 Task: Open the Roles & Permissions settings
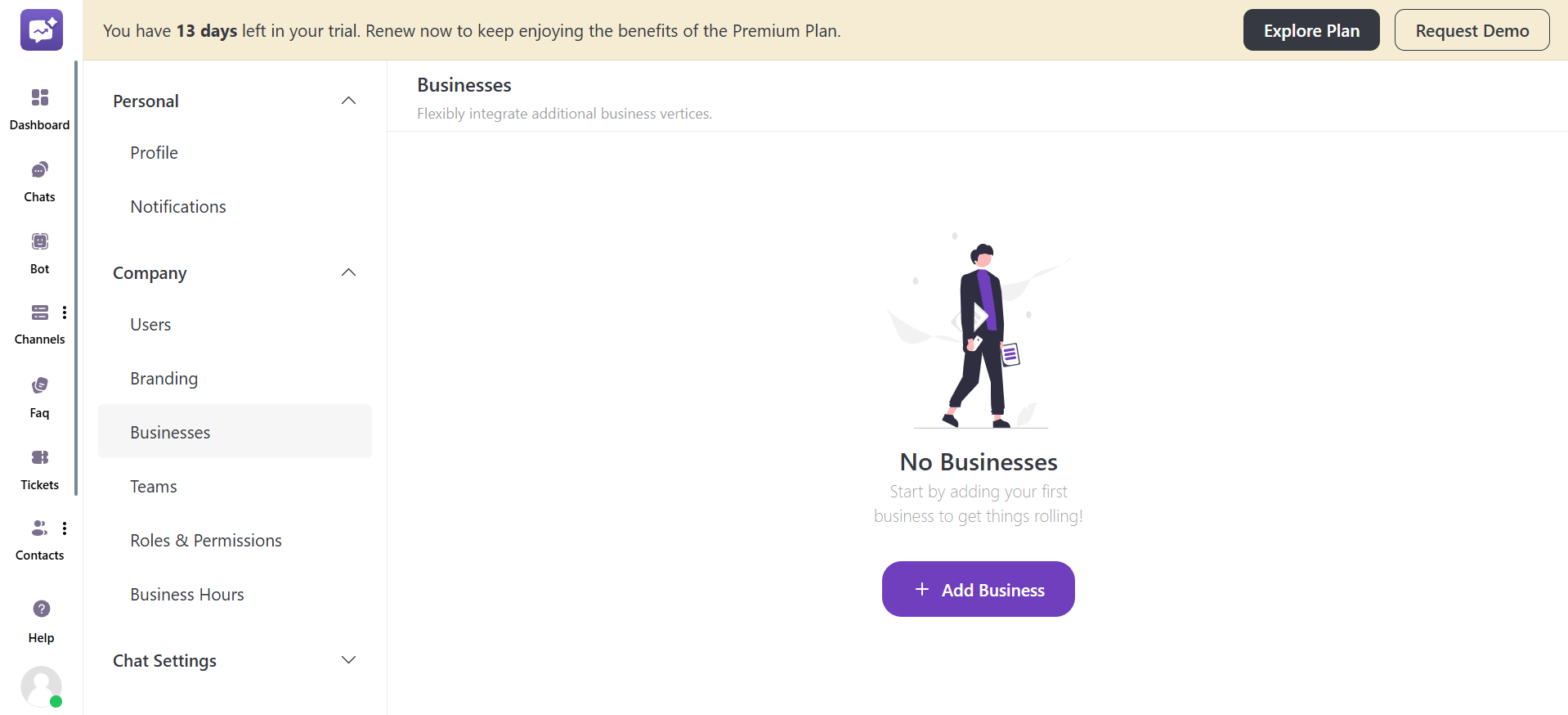(x=205, y=540)
